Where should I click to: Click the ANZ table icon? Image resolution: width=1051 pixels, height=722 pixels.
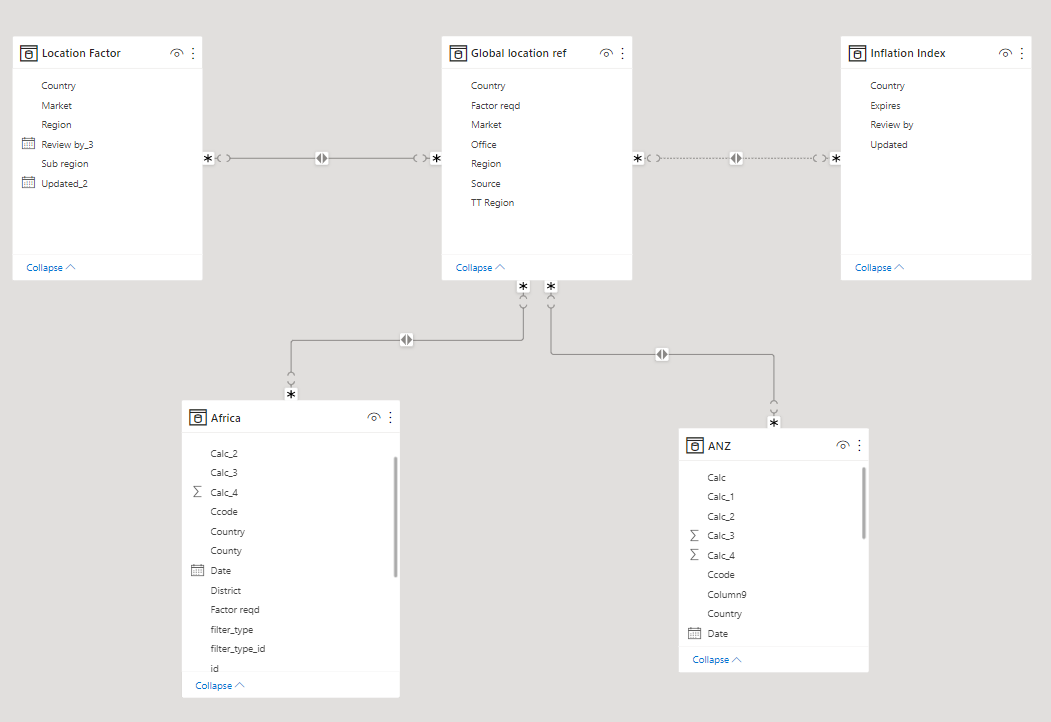point(695,446)
